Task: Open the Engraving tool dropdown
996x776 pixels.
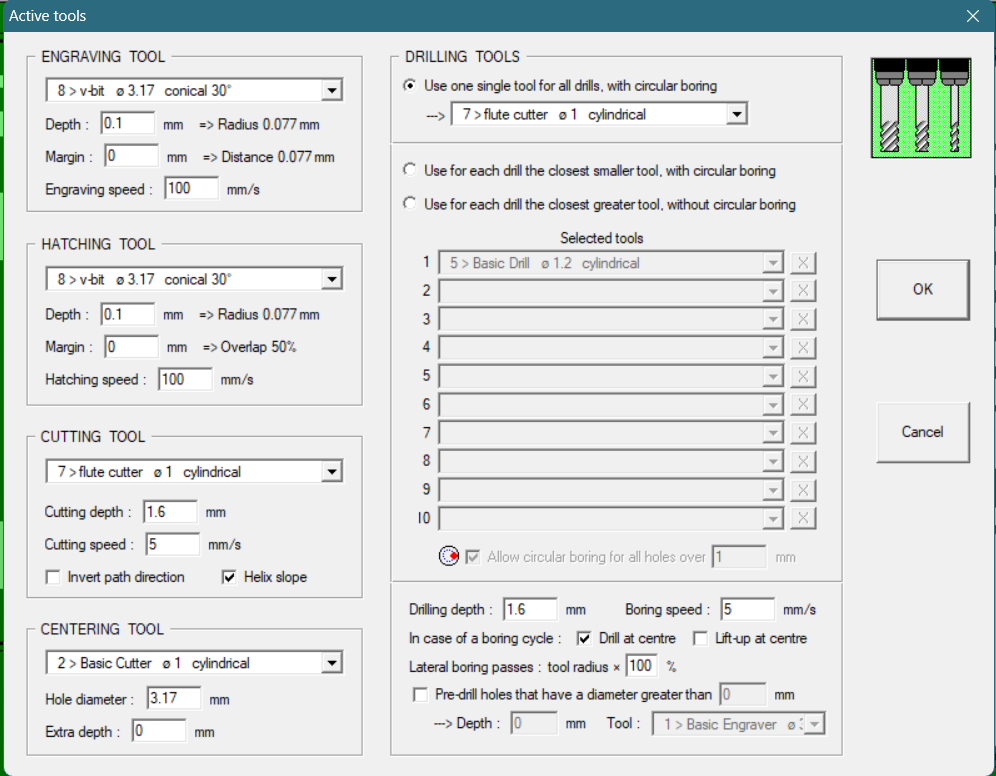Action: pos(332,91)
